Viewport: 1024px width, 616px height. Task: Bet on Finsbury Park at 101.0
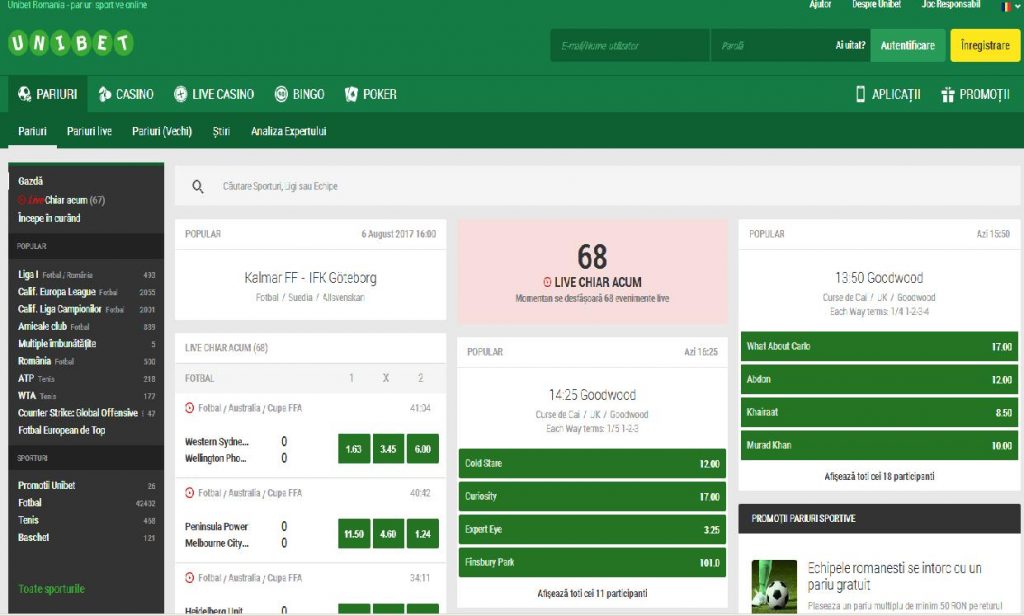pyautogui.click(x=592, y=562)
